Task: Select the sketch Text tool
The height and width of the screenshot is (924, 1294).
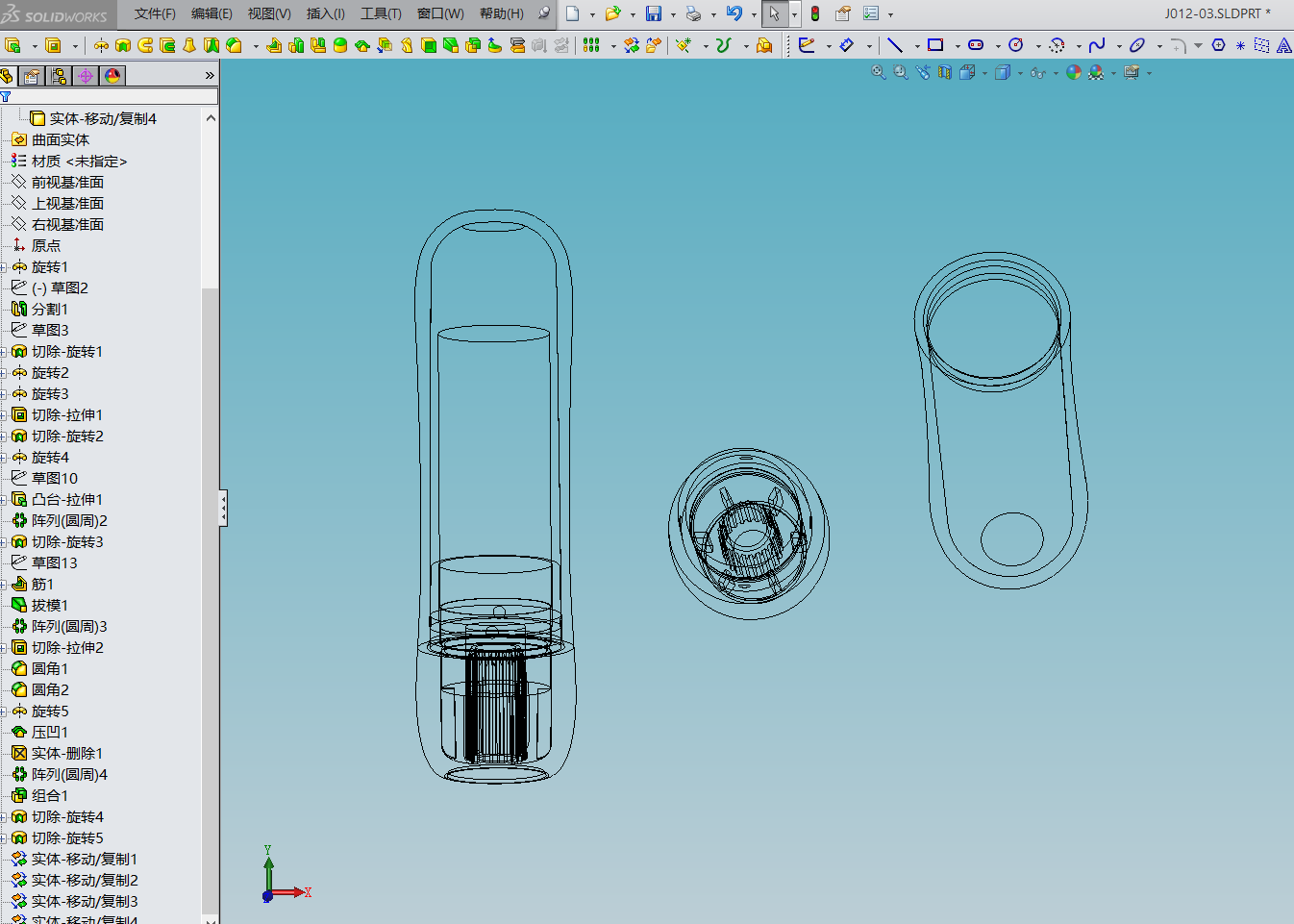Action: tap(1284, 45)
